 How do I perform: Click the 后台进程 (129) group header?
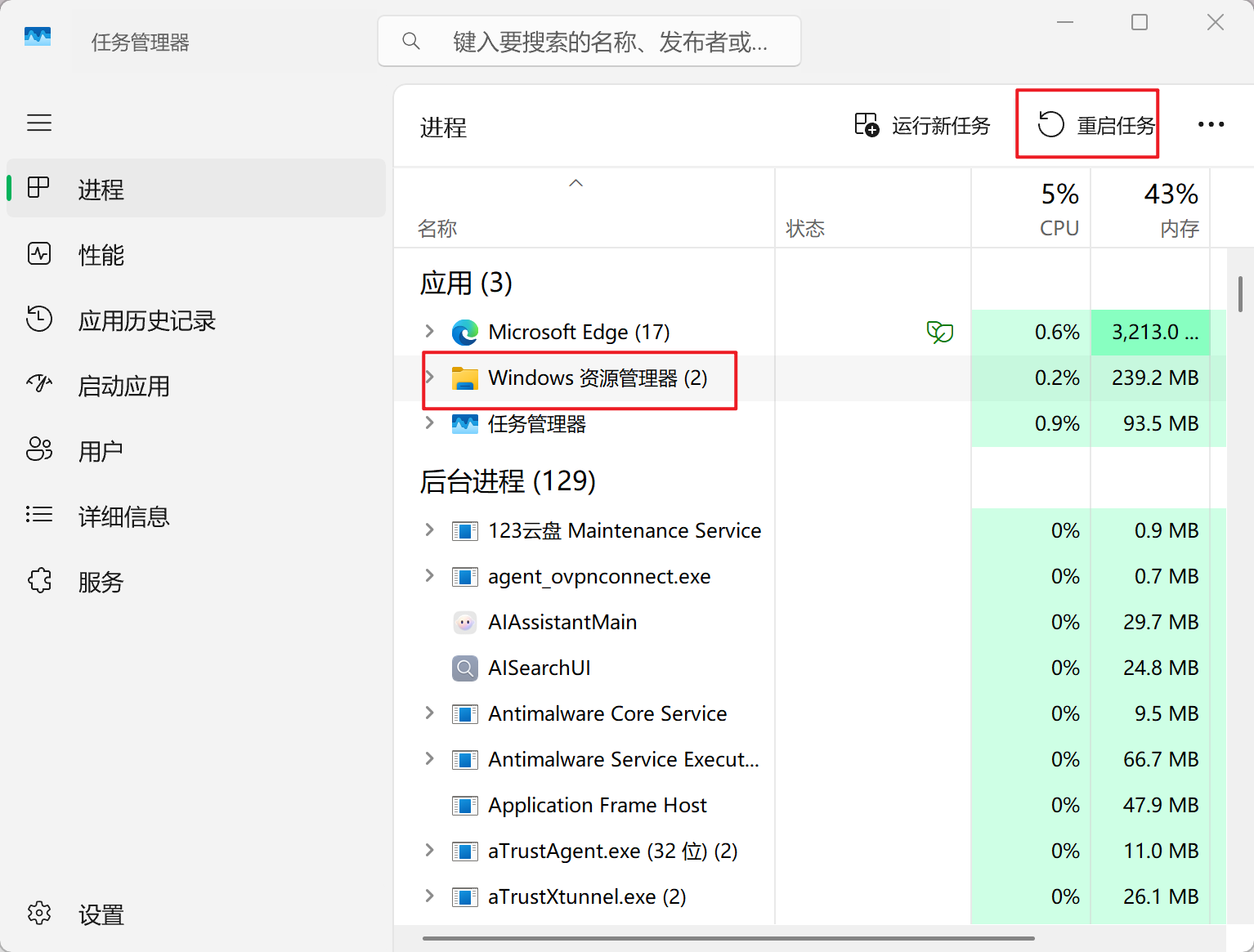pos(508,480)
